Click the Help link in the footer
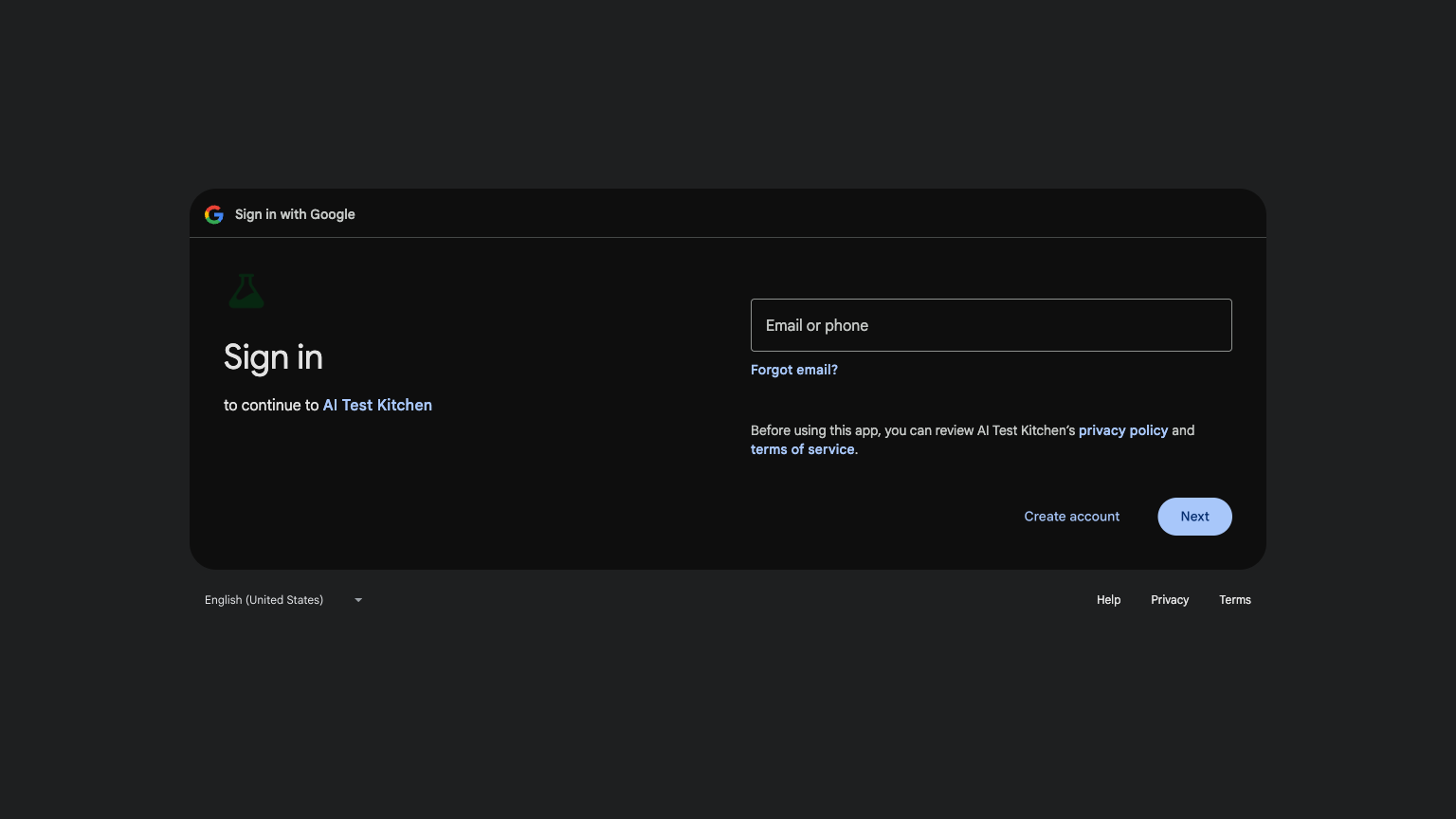Screen dimensions: 1456x819 coord(1108,599)
